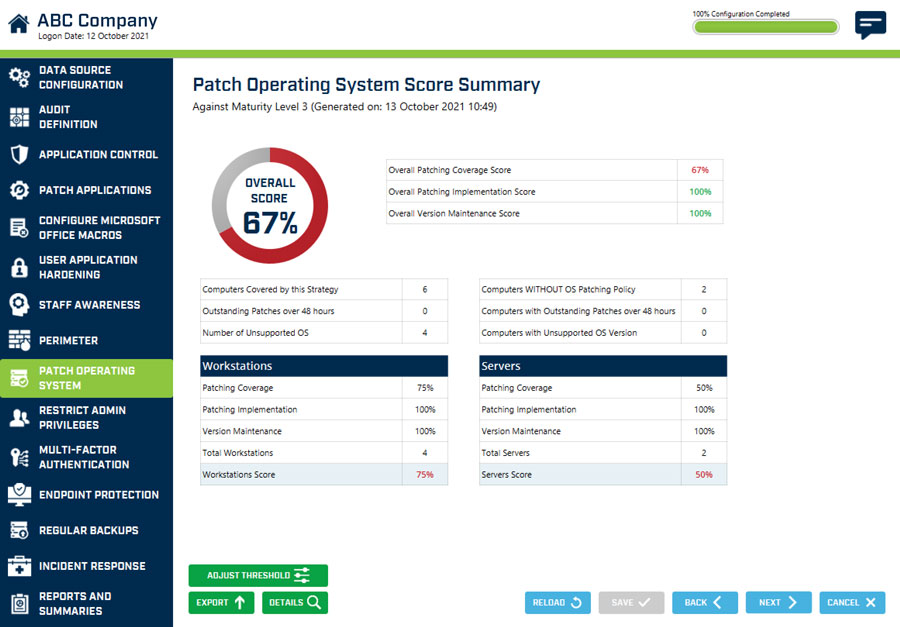Reload the Patch Operating System summary

tap(557, 602)
